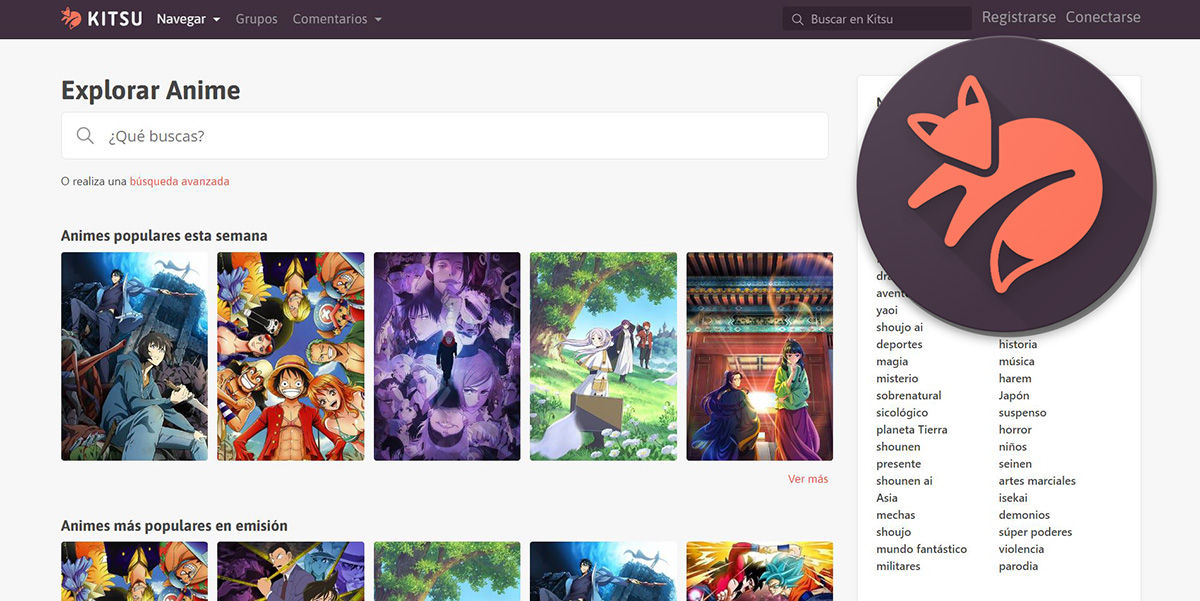Open the misterio category

(897, 379)
